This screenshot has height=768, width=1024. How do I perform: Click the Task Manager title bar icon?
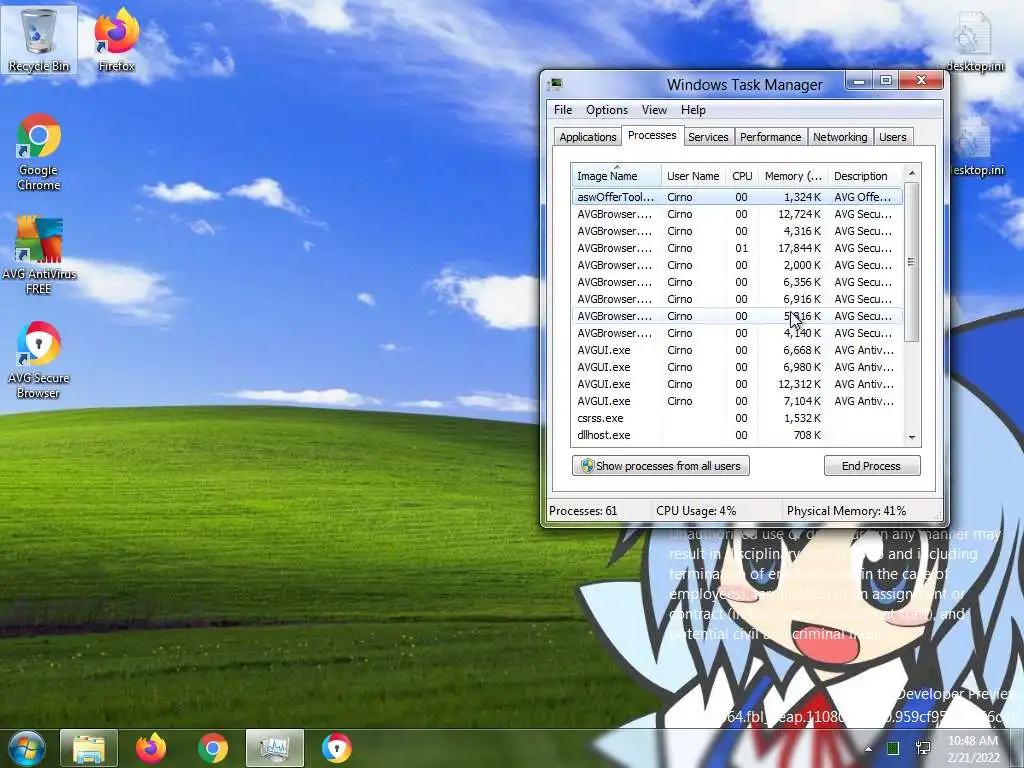coord(556,84)
